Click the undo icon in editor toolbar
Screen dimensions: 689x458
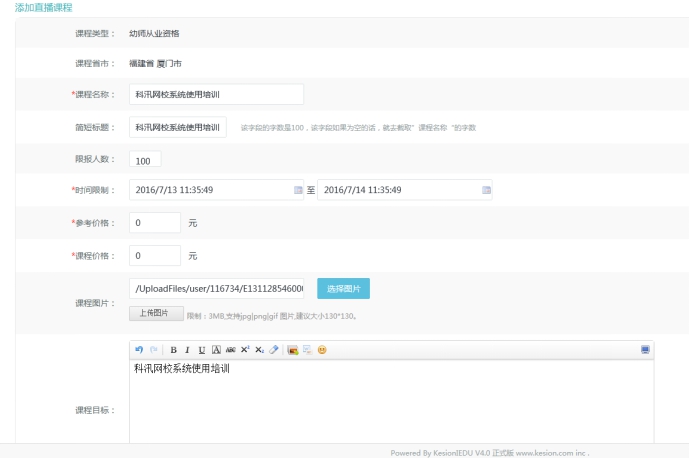(139, 350)
